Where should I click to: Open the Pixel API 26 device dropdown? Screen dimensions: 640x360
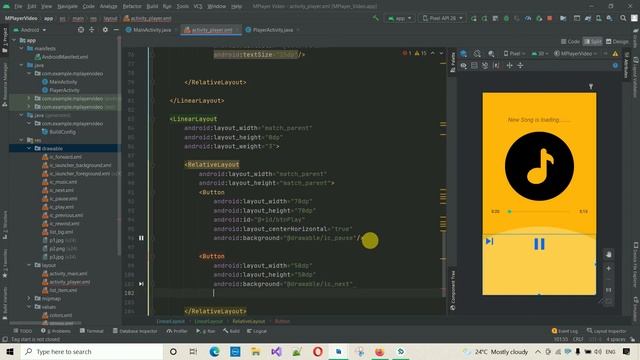pos(442,18)
